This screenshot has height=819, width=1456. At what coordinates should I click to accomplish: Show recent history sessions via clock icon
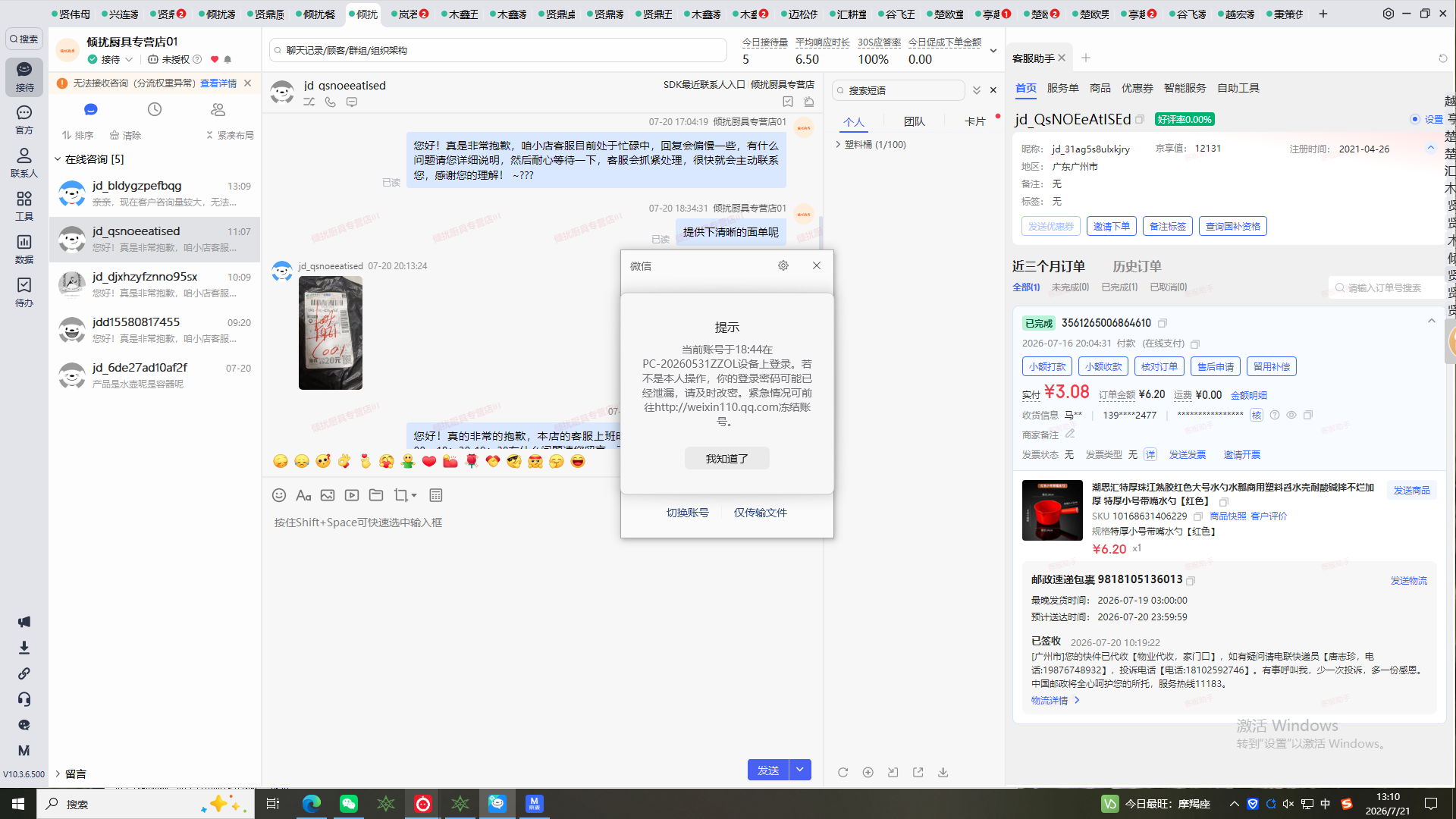(x=155, y=109)
